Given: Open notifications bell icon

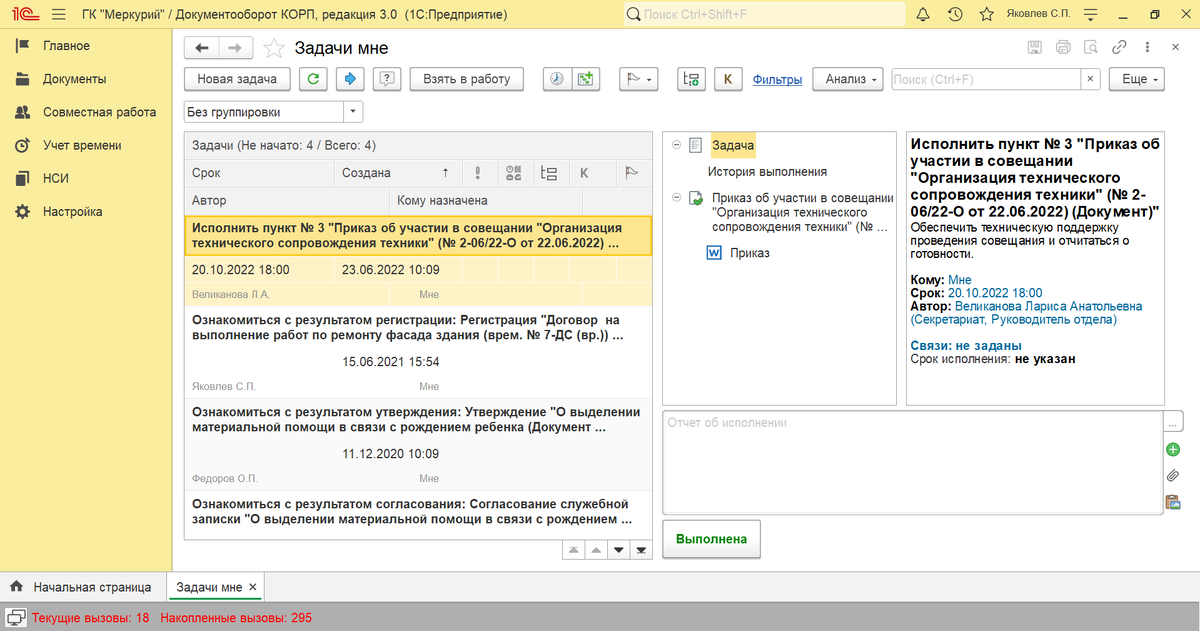Looking at the screenshot, I should coord(923,14).
